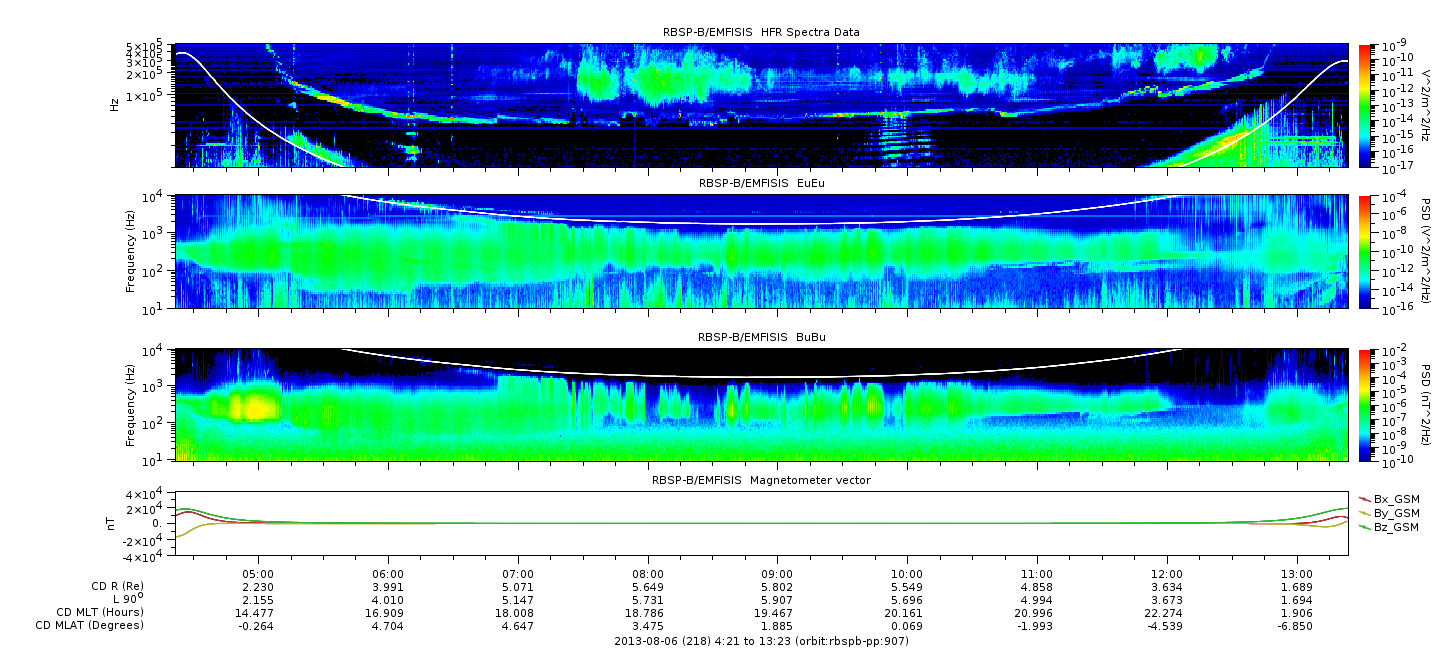Click the By_GSM yellow legend line marker

[x=1364, y=512]
